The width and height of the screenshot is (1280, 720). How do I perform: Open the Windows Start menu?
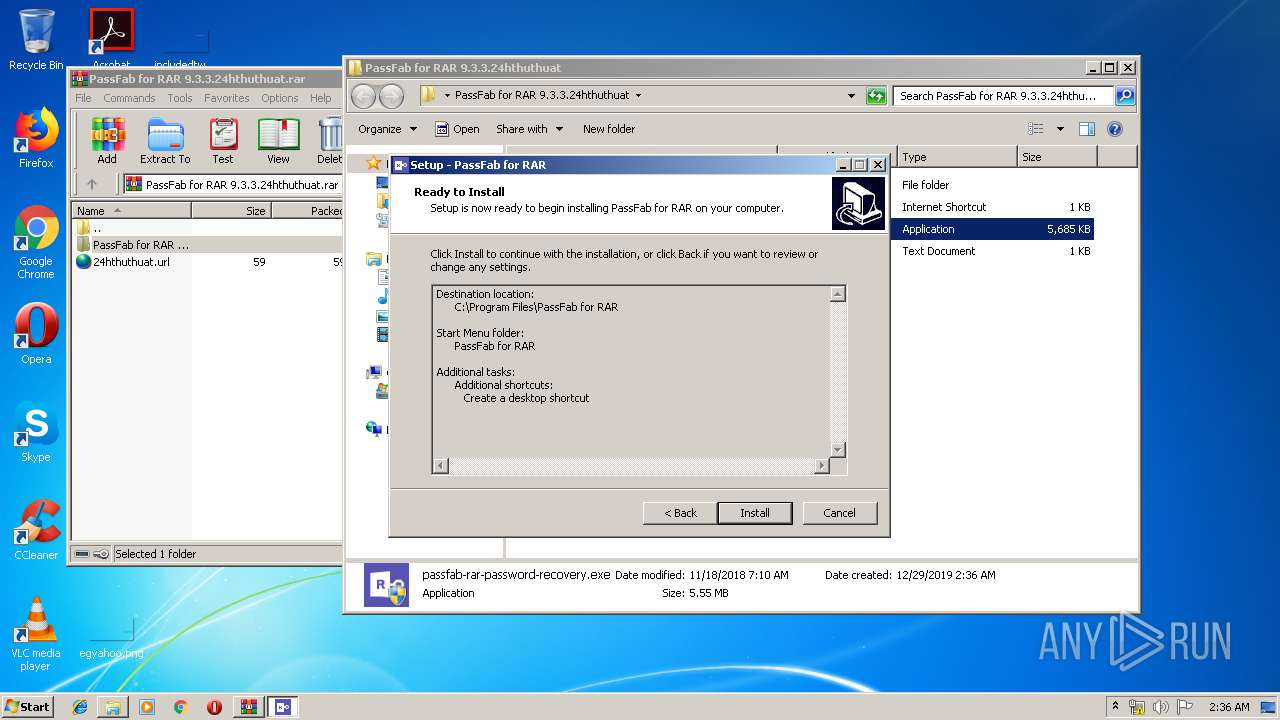[x=28, y=707]
